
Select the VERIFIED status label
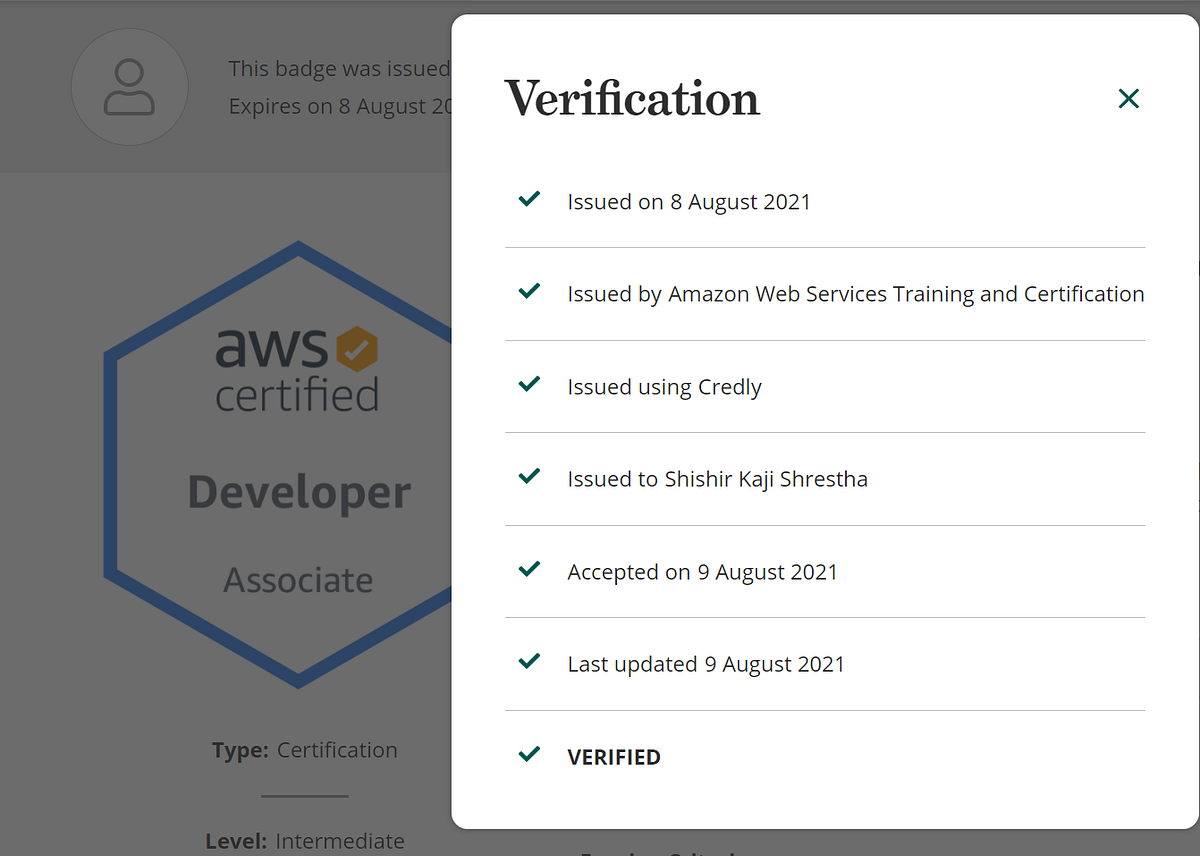(614, 757)
